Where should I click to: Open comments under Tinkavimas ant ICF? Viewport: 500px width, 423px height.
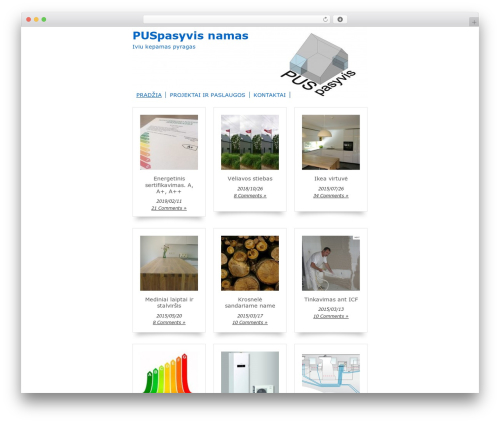point(331,316)
